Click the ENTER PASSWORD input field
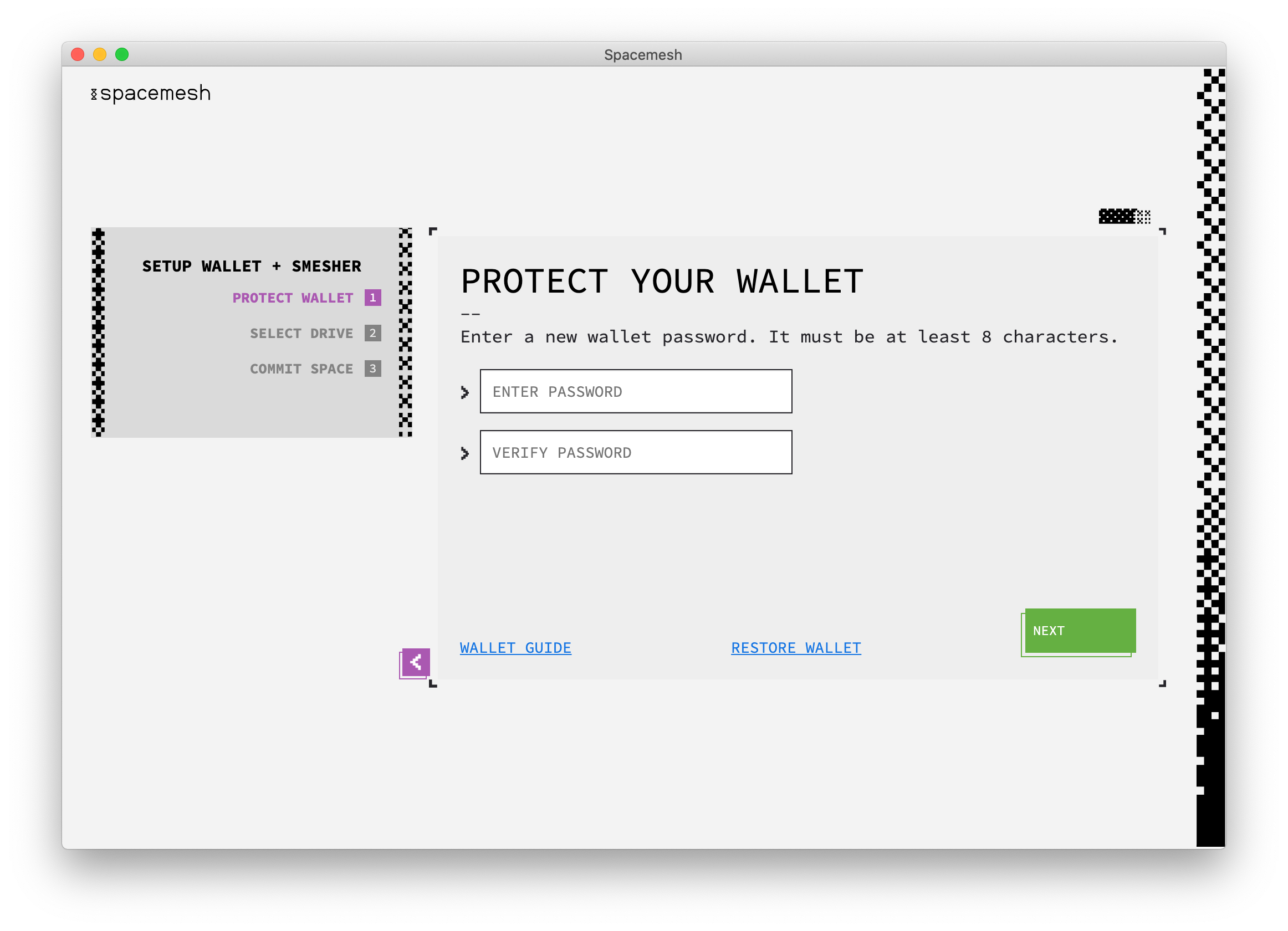Viewport: 1288px width, 931px height. [636, 391]
